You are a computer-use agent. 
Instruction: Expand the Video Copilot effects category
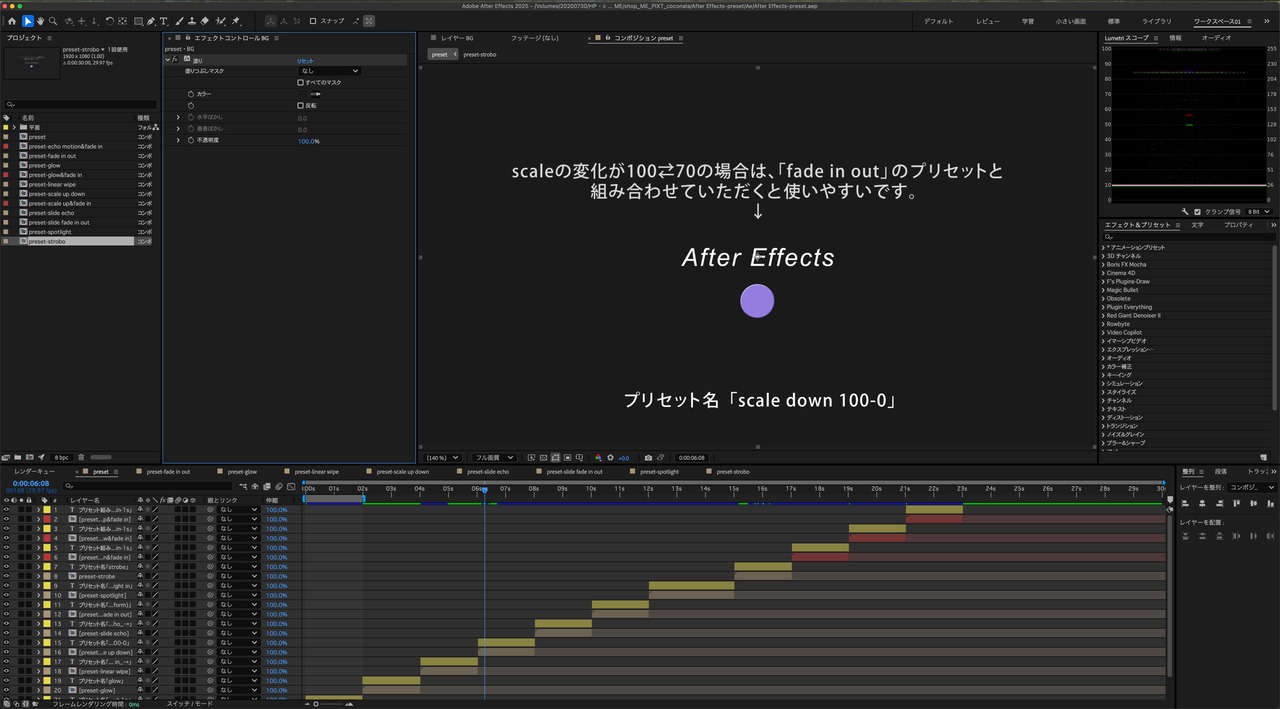tap(1103, 332)
